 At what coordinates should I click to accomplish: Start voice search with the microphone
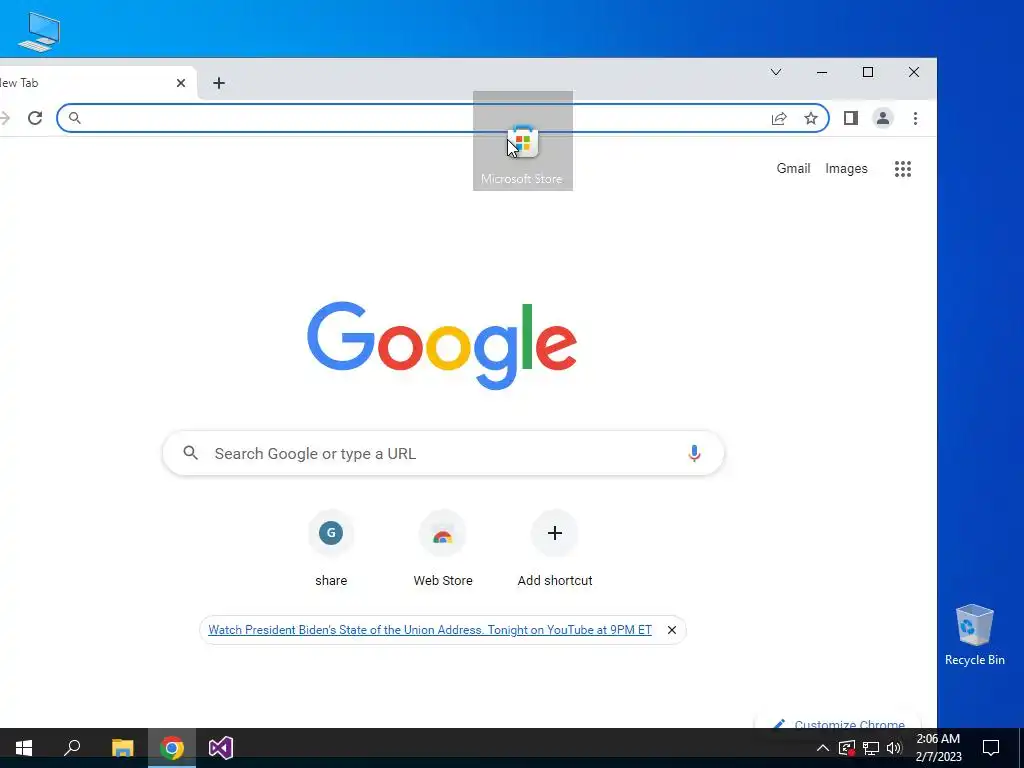click(694, 453)
